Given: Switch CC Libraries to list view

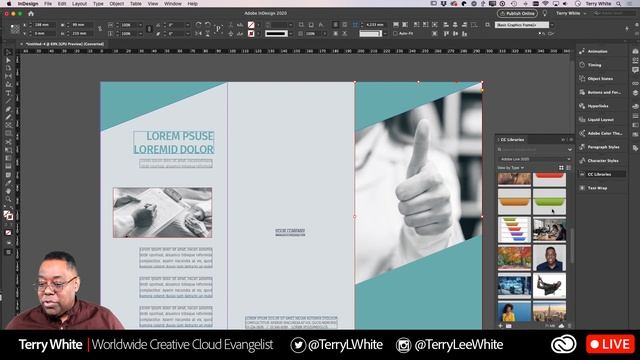Looking at the screenshot, I should coord(569,168).
